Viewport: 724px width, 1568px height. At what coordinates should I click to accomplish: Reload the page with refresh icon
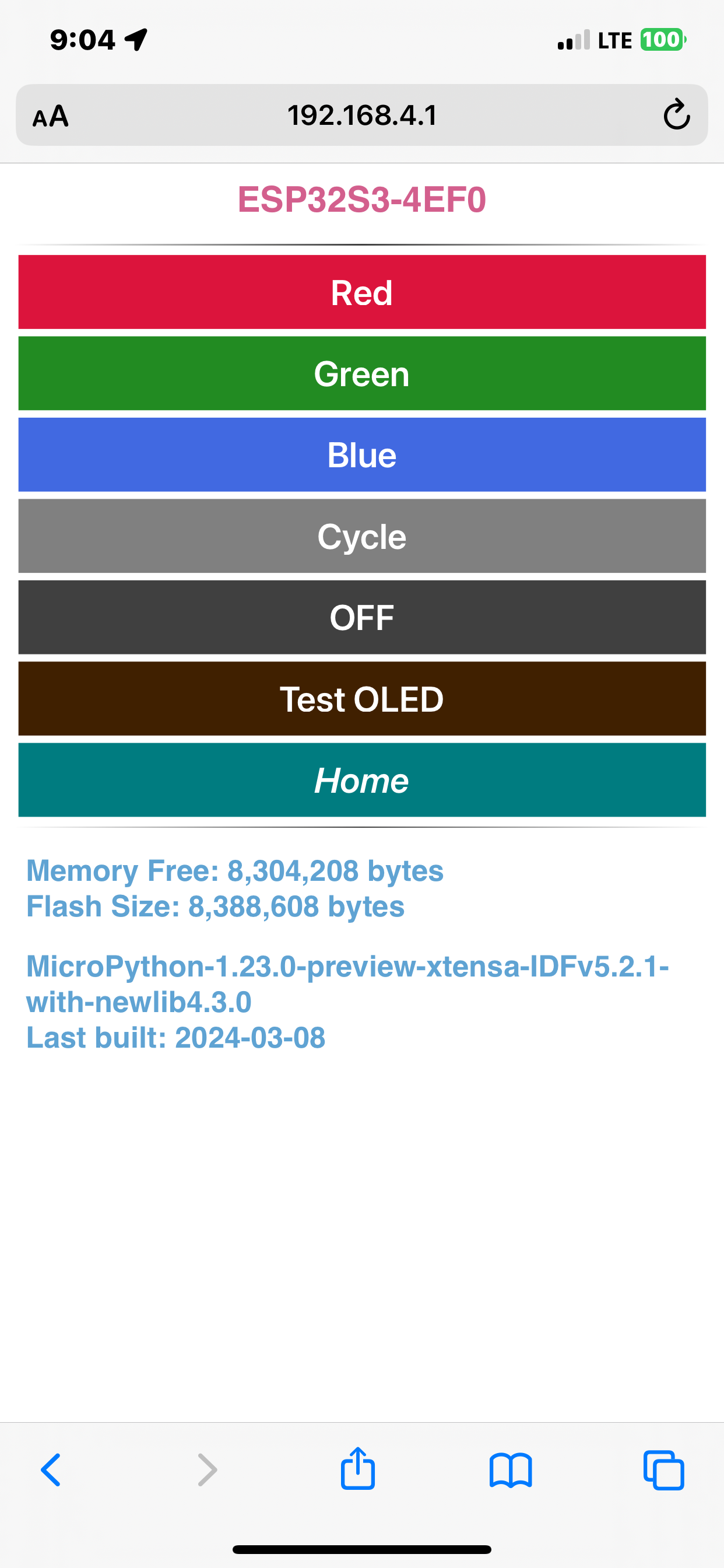677,114
